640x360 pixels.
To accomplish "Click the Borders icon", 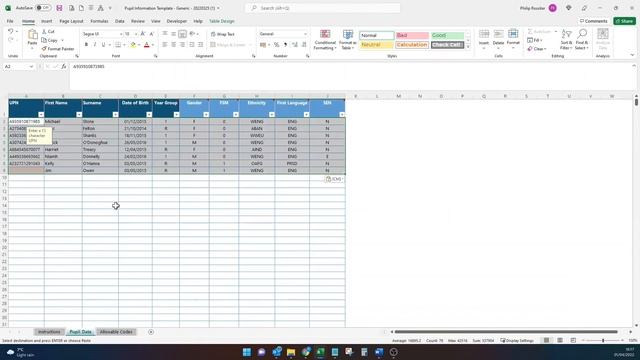I will coord(118,44).
